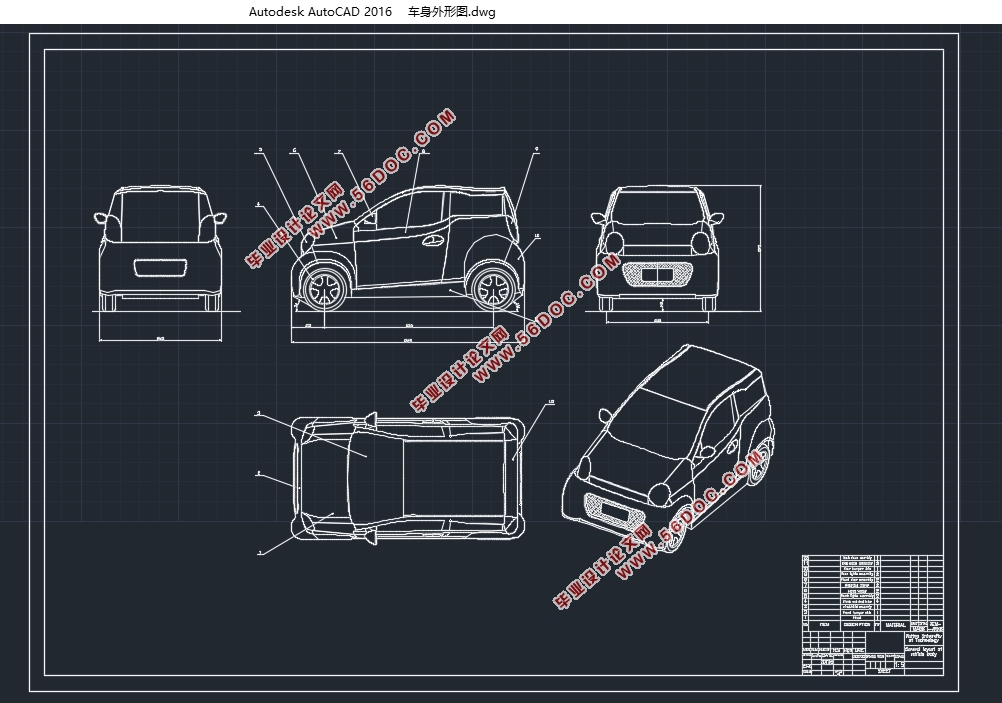
Task: Select the top plan view of car
Action: click(406, 477)
